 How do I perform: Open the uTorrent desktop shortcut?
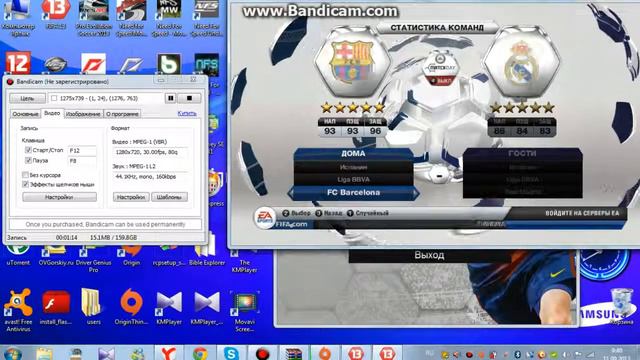[18, 254]
